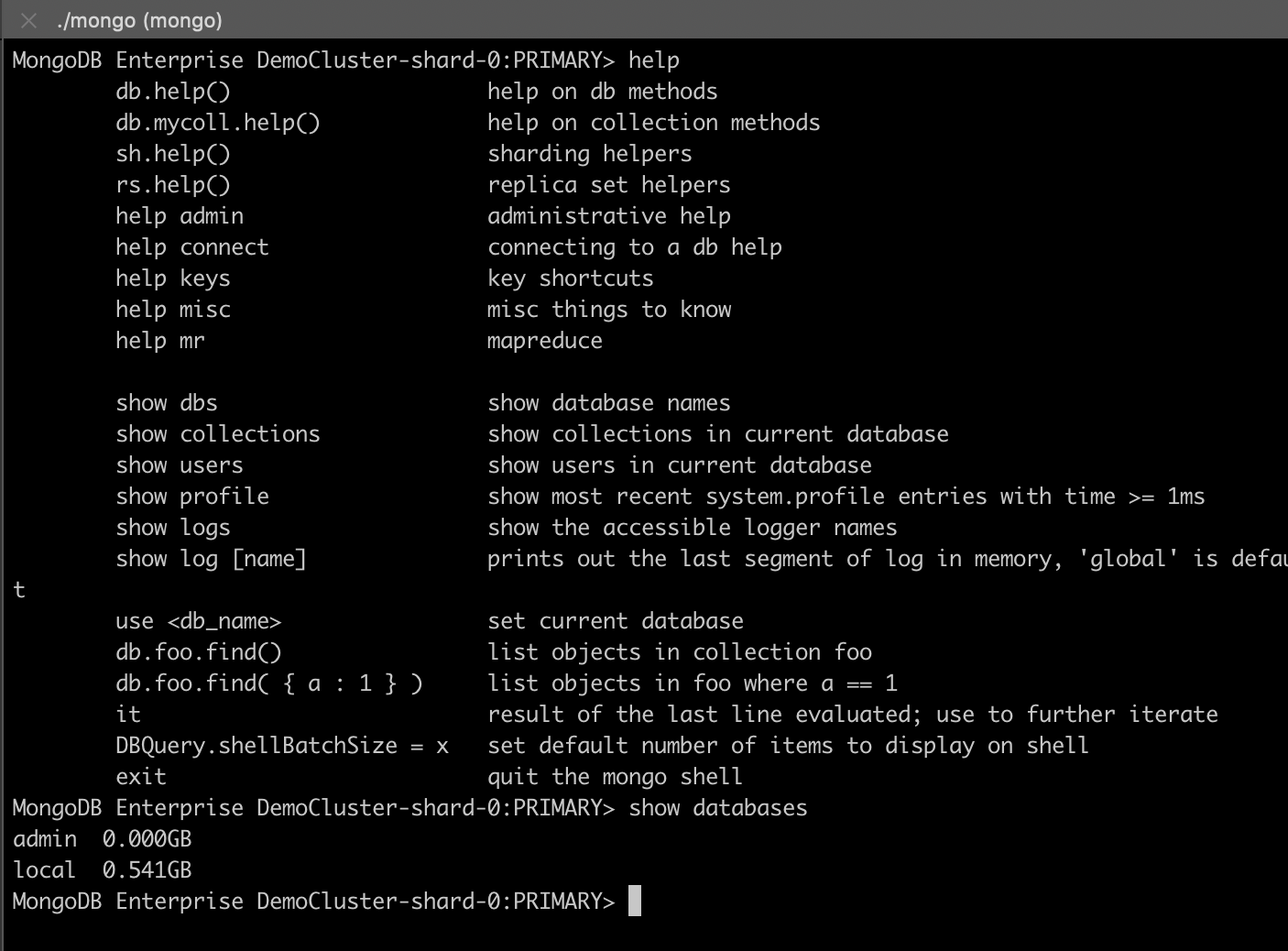Click the 'show log [name]' entry
This screenshot has height=951, width=1288.
click(x=212, y=559)
